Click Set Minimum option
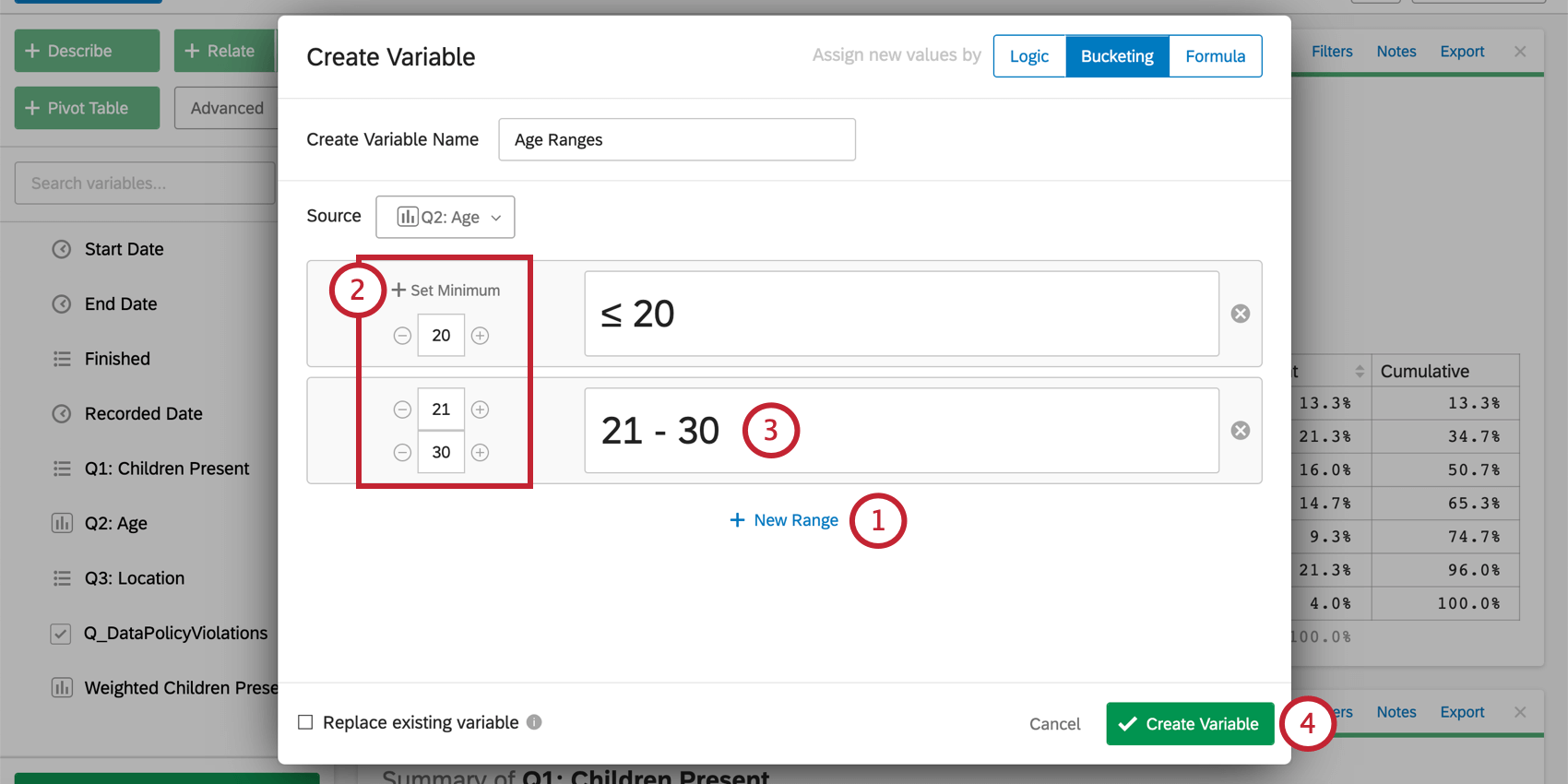The image size is (1568, 784). click(446, 291)
